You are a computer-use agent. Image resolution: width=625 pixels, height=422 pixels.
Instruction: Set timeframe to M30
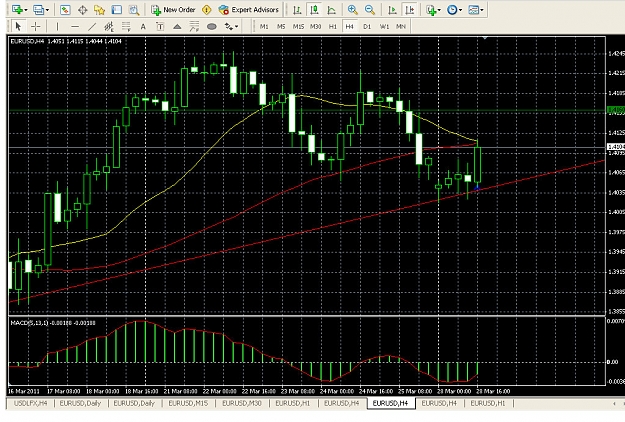(x=315, y=27)
